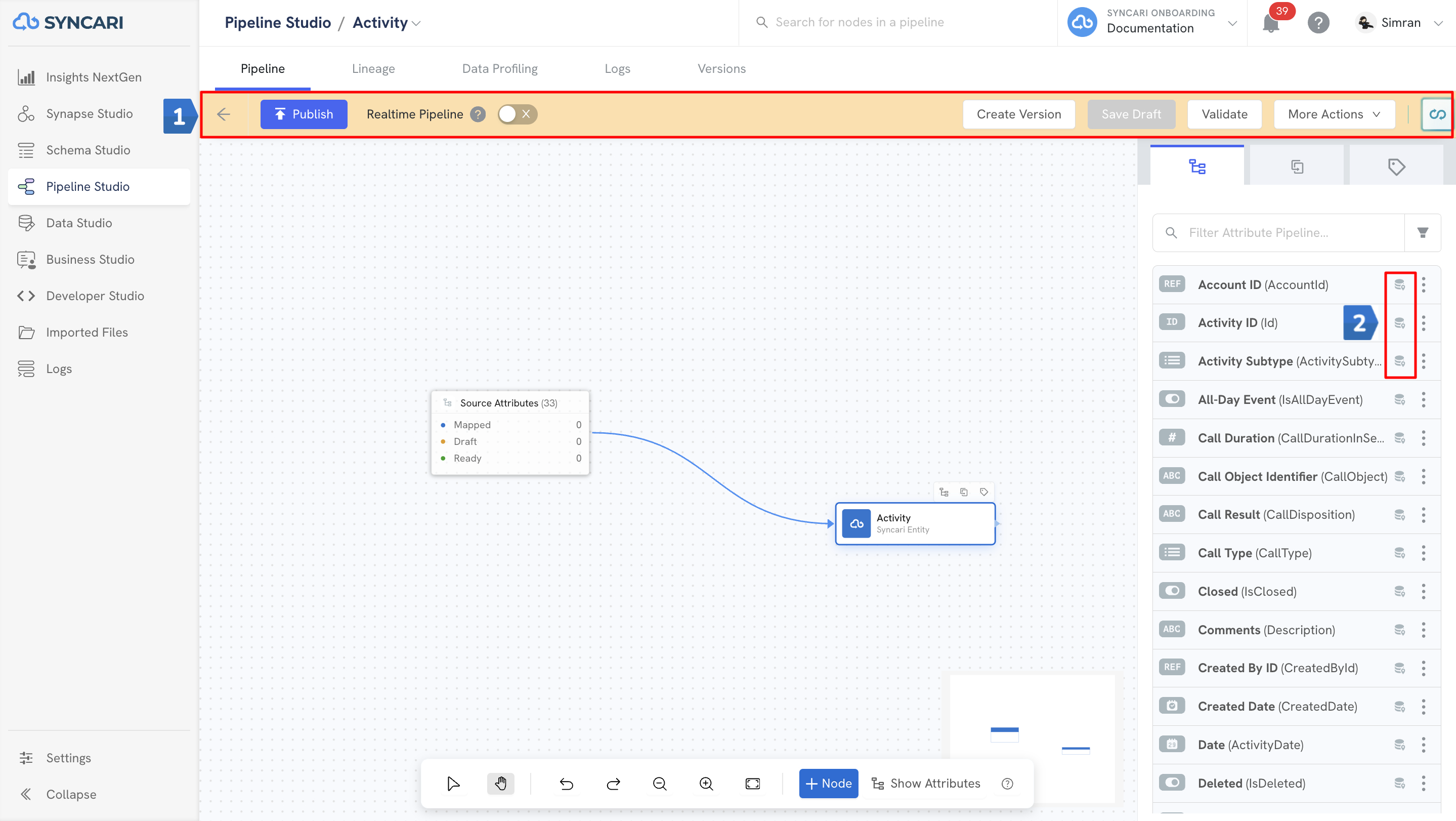Redo the last canvas action

tap(613, 783)
